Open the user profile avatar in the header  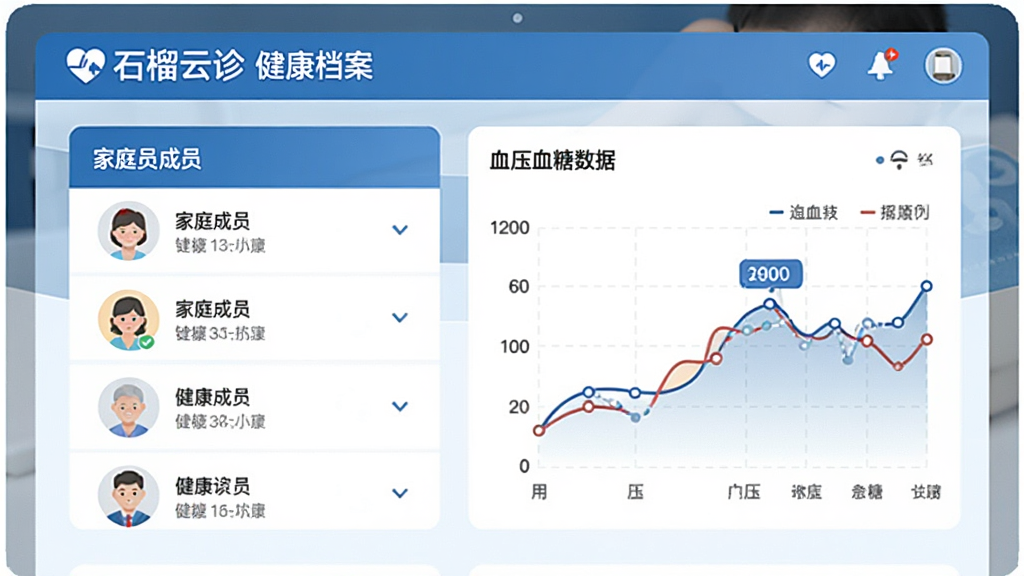(943, 65)
